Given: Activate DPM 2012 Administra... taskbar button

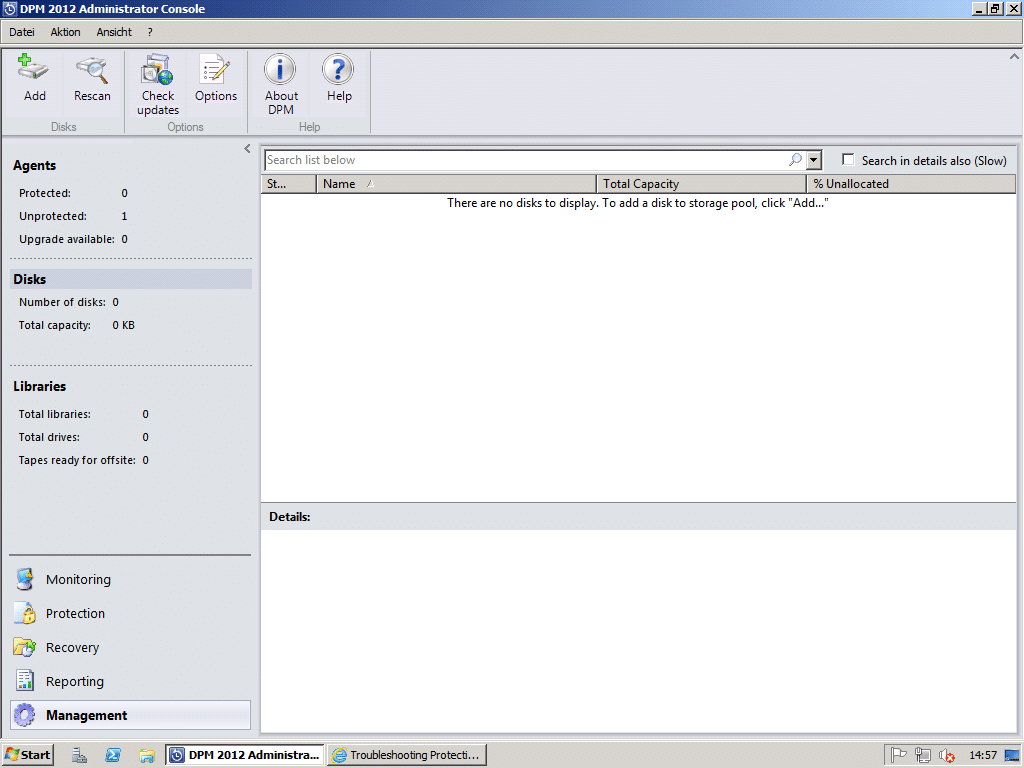Looking at the screenshot, I should [246, 755].
